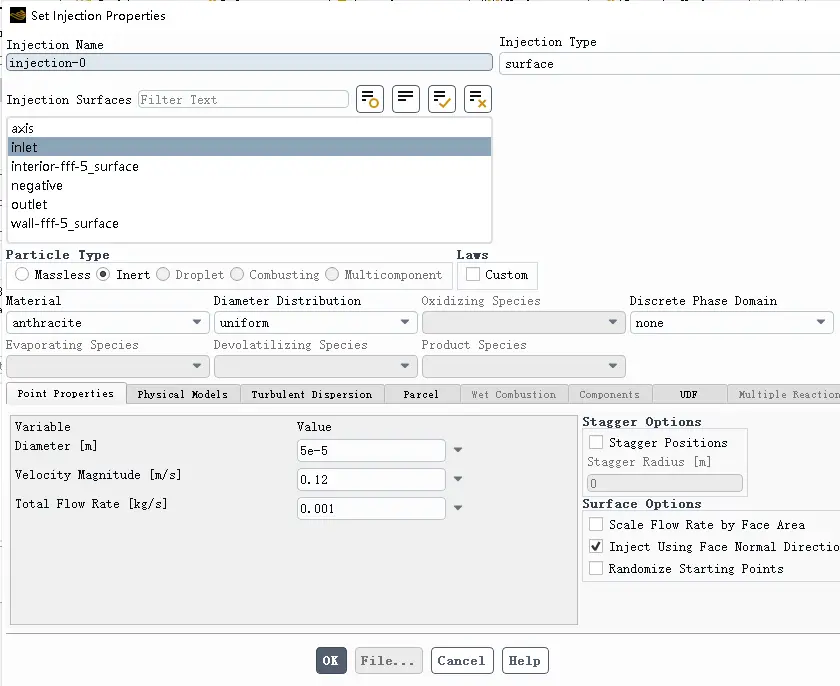840x686 pixels.
Task: Uncheck Inject Using Face Normal Direction
Action: 596,546
